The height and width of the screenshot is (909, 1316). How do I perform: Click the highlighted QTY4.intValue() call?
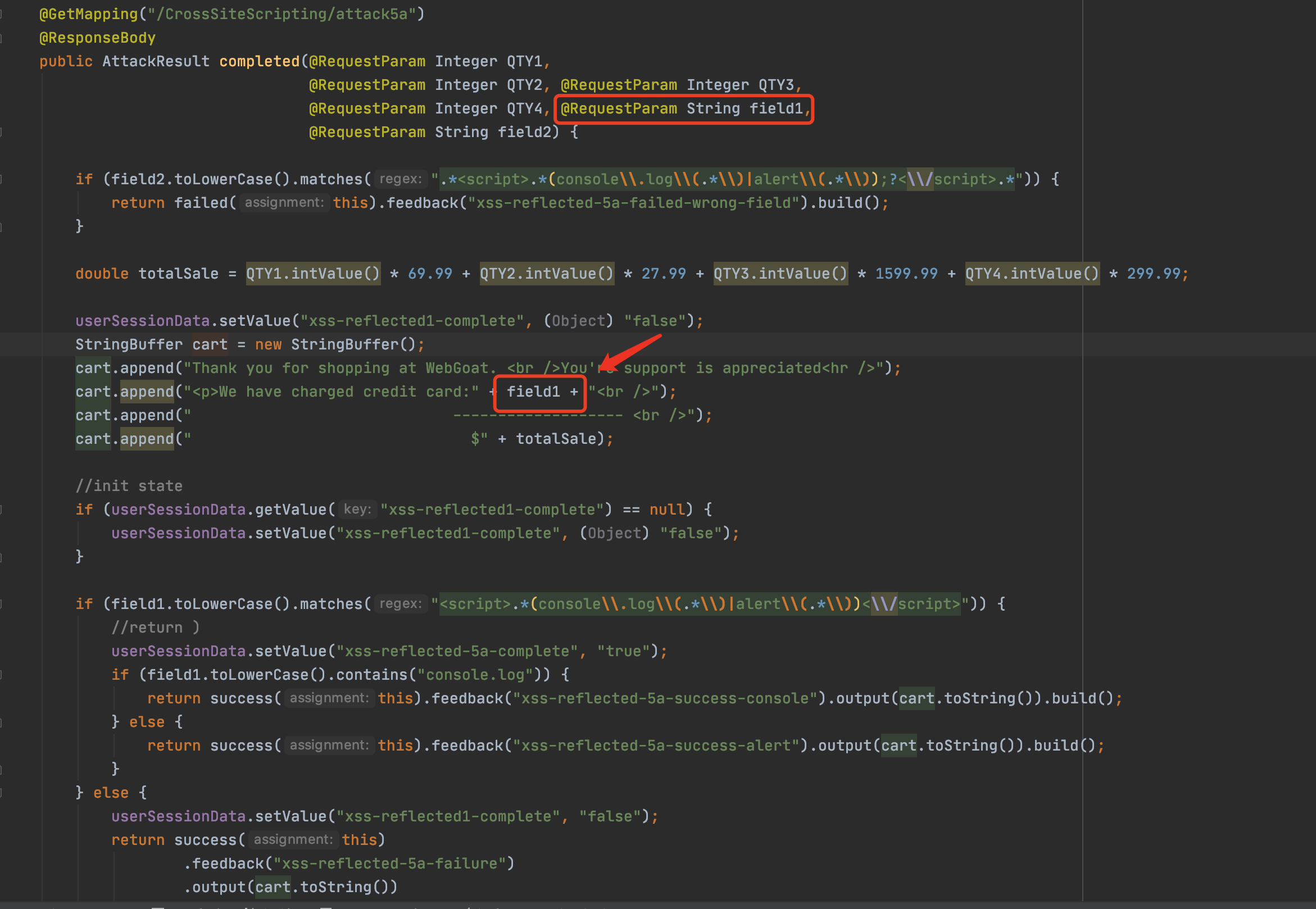click(1032, 274)
